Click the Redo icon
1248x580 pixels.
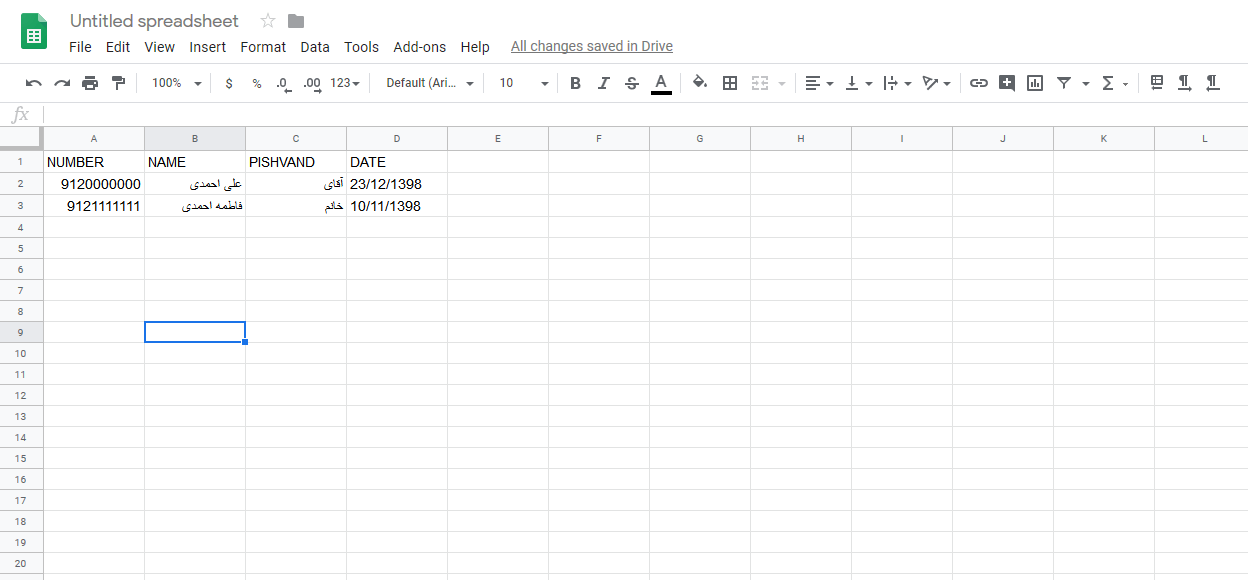[62, 83]
